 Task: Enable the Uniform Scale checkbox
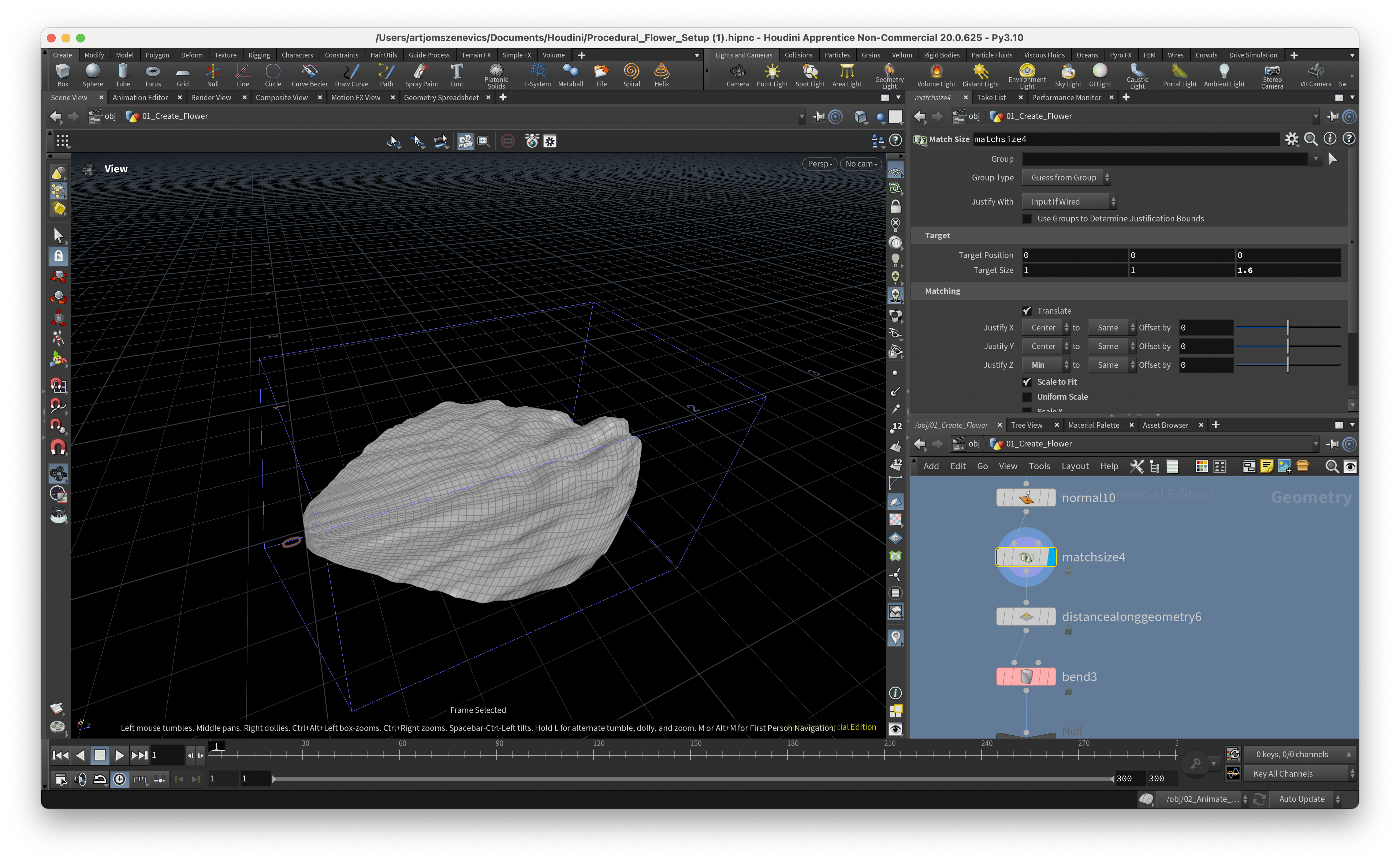(x=1027, y=397)
